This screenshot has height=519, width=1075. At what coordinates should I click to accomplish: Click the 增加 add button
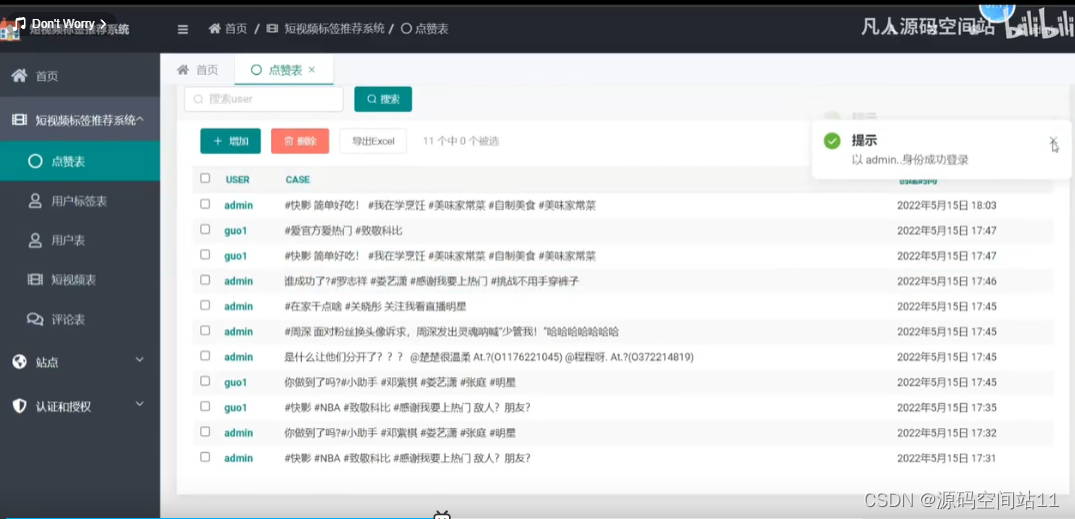pos(230,141)
